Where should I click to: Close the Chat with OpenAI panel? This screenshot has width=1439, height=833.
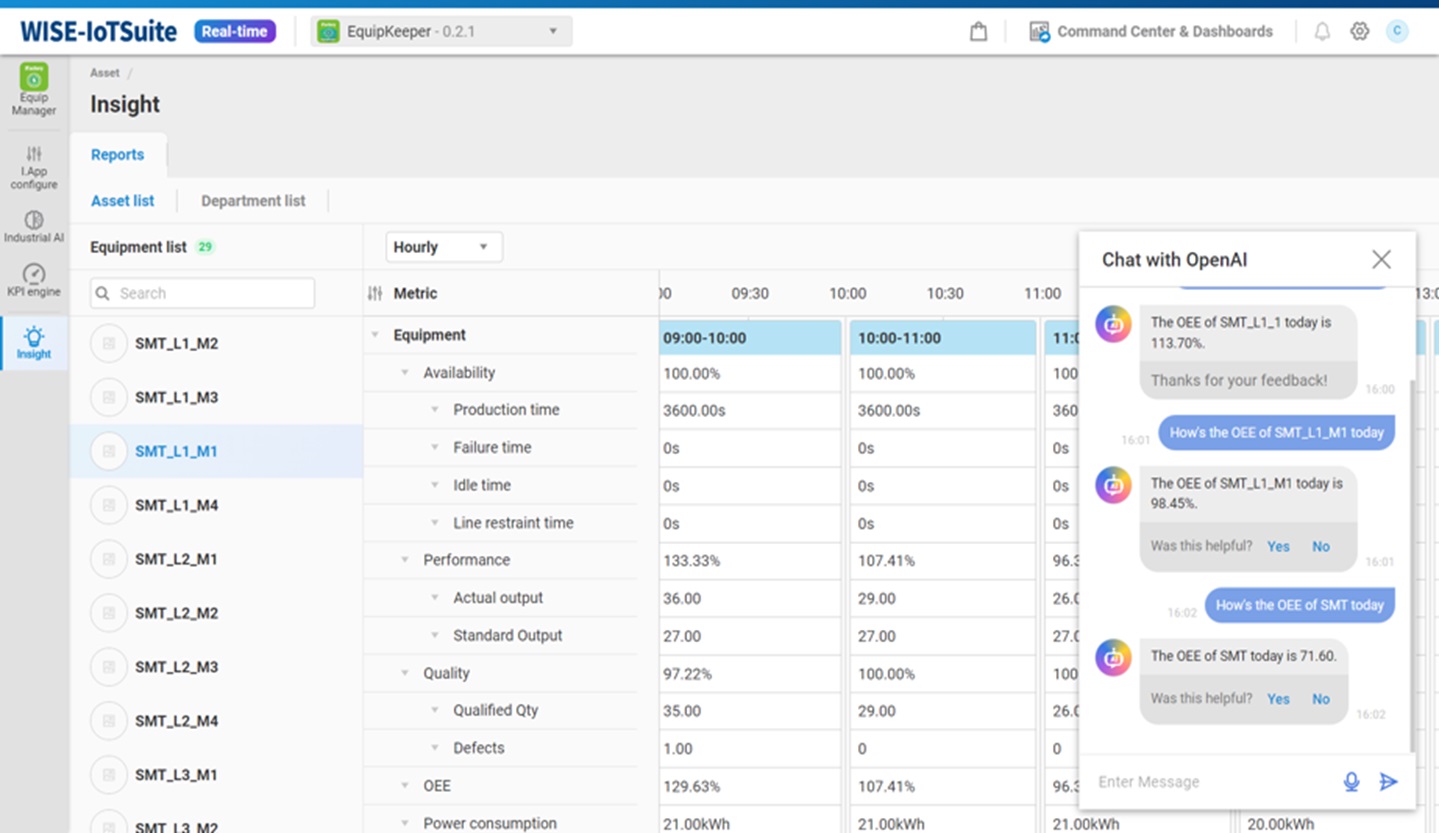(1381, 260)
